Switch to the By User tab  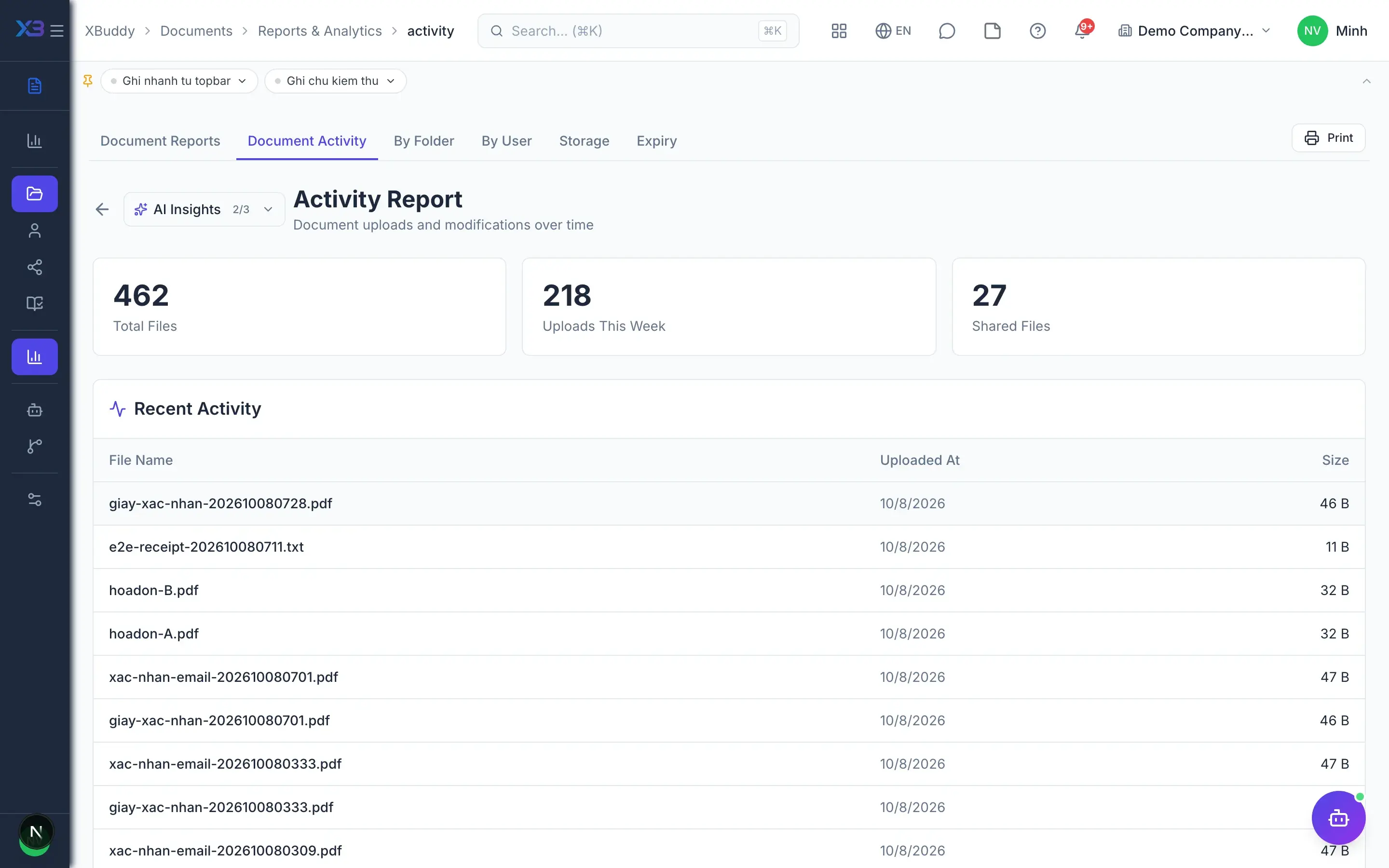pos(506,141)
